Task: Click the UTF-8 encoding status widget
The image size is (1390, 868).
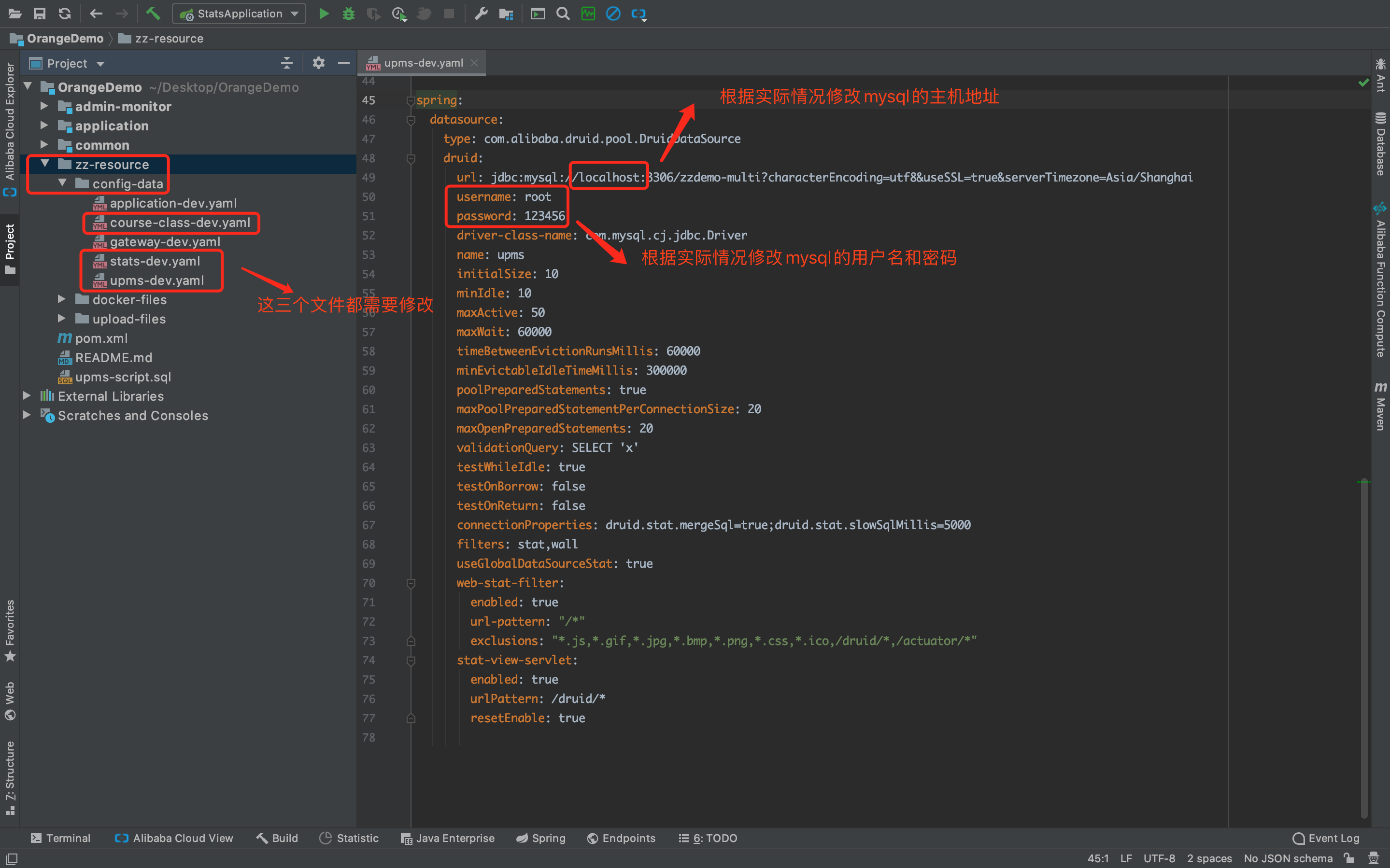Action: tap(1159, 858)
